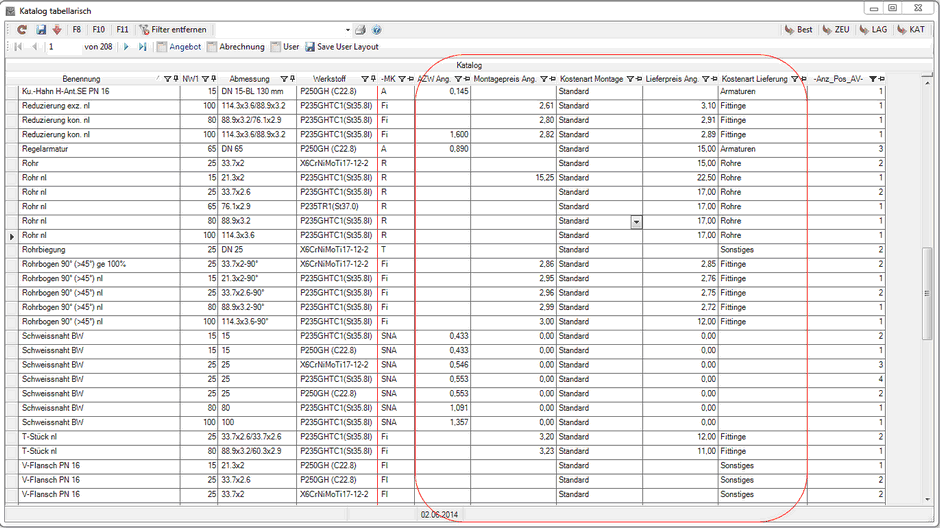The height and width of the screenshot is (528, 940).
Task: Click the refresh icon in toolbar
Action: (x=21, y=30)
